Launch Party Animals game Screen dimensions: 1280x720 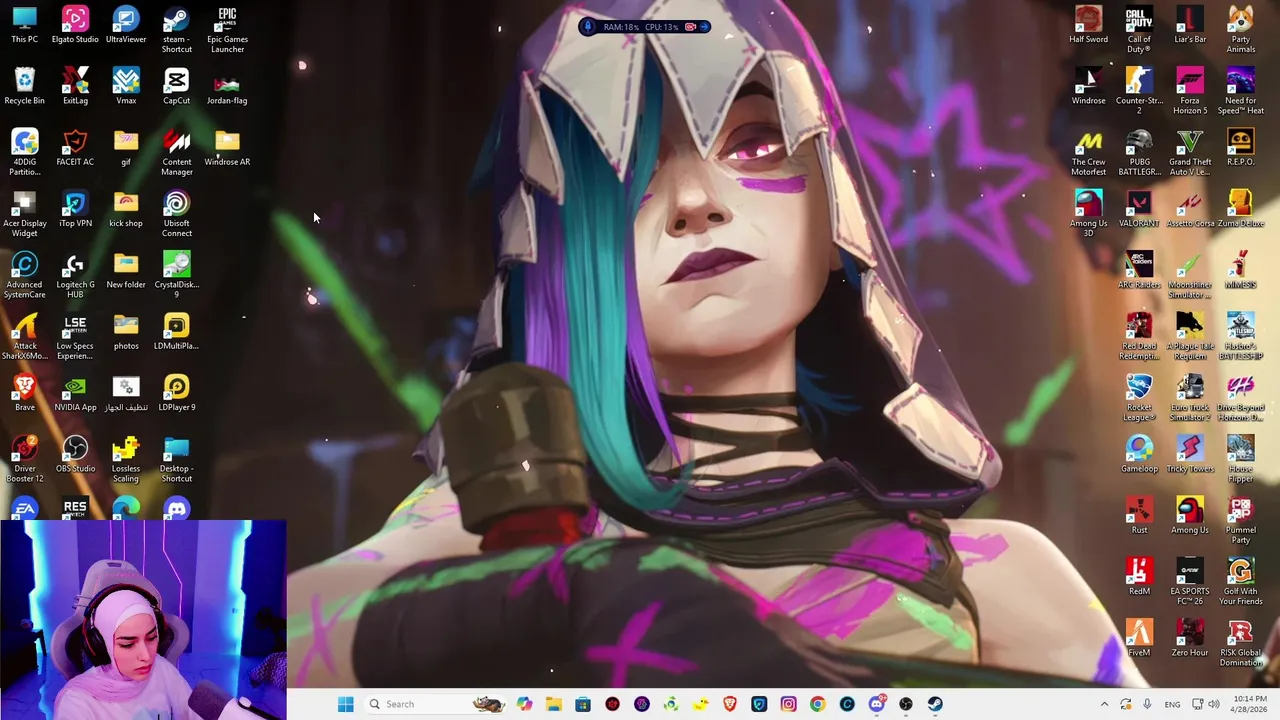[1240, 30]
